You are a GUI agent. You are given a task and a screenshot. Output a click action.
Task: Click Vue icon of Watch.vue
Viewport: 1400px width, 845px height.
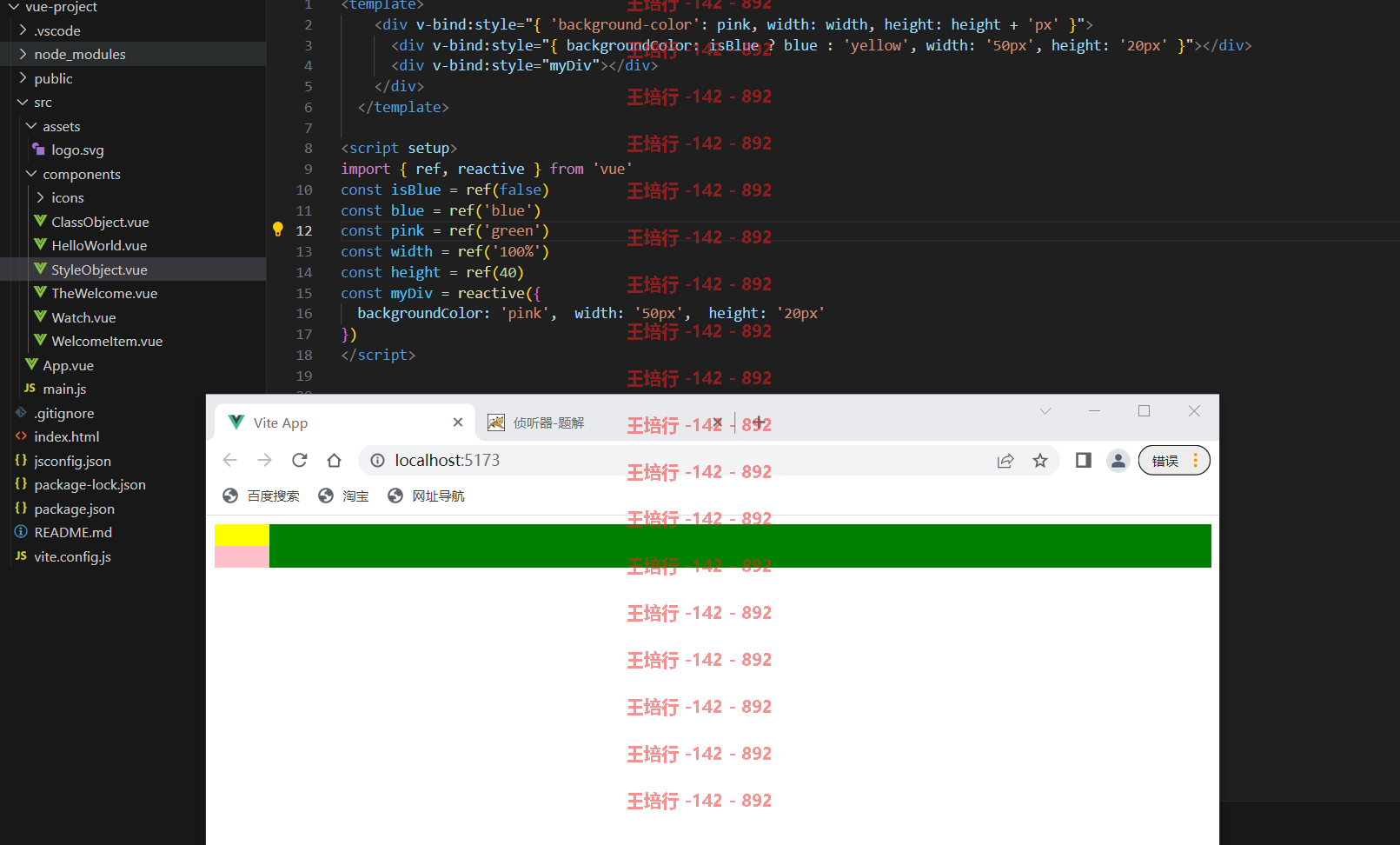pos(40,317)
